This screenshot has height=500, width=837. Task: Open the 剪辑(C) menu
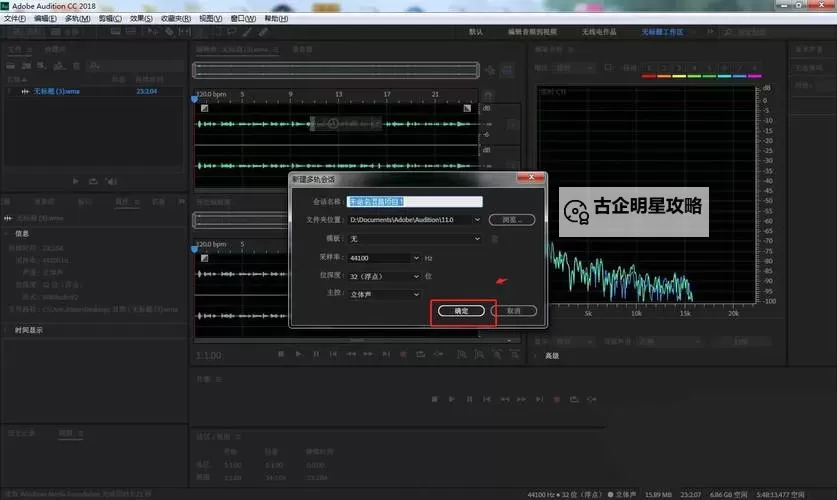[110, 19]
